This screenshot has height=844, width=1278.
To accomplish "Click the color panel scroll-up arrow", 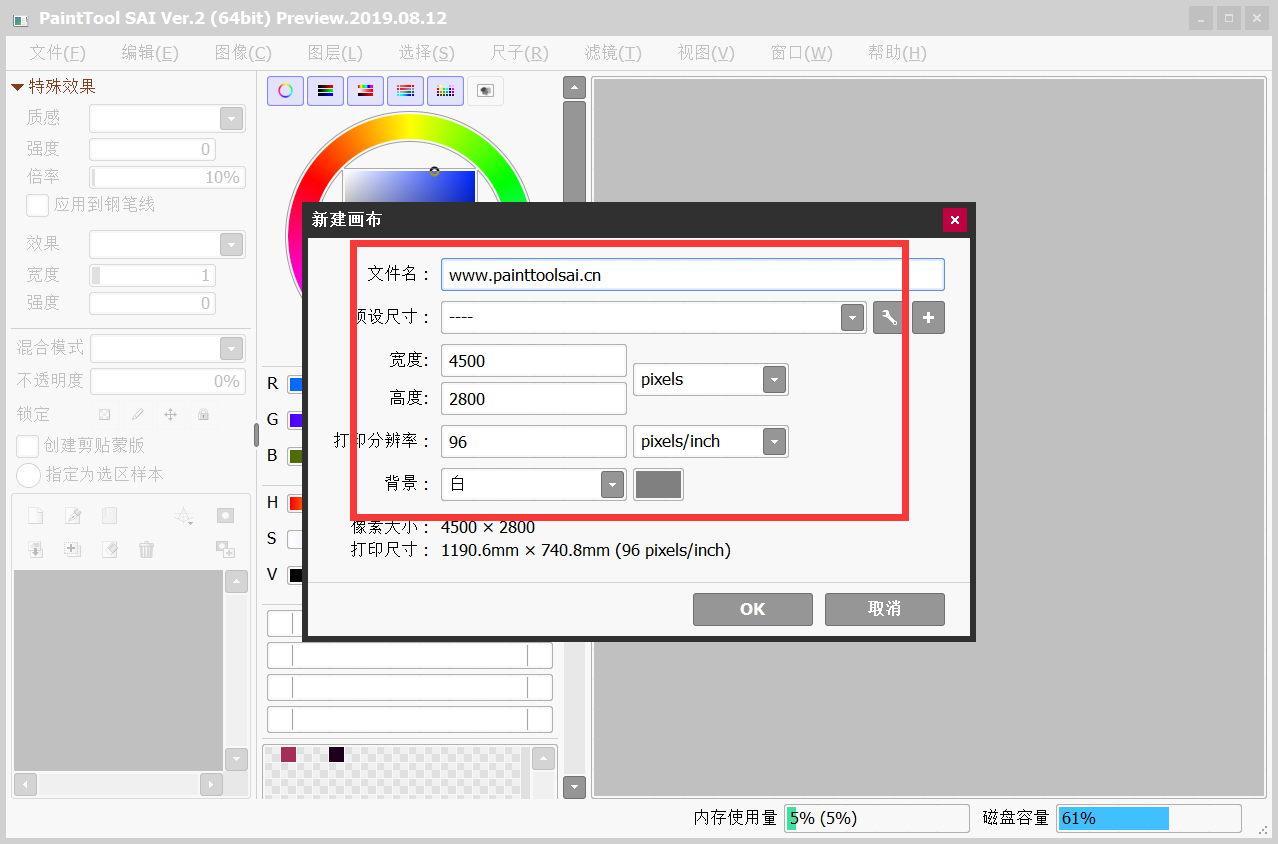I will click(x=574, y=88).
